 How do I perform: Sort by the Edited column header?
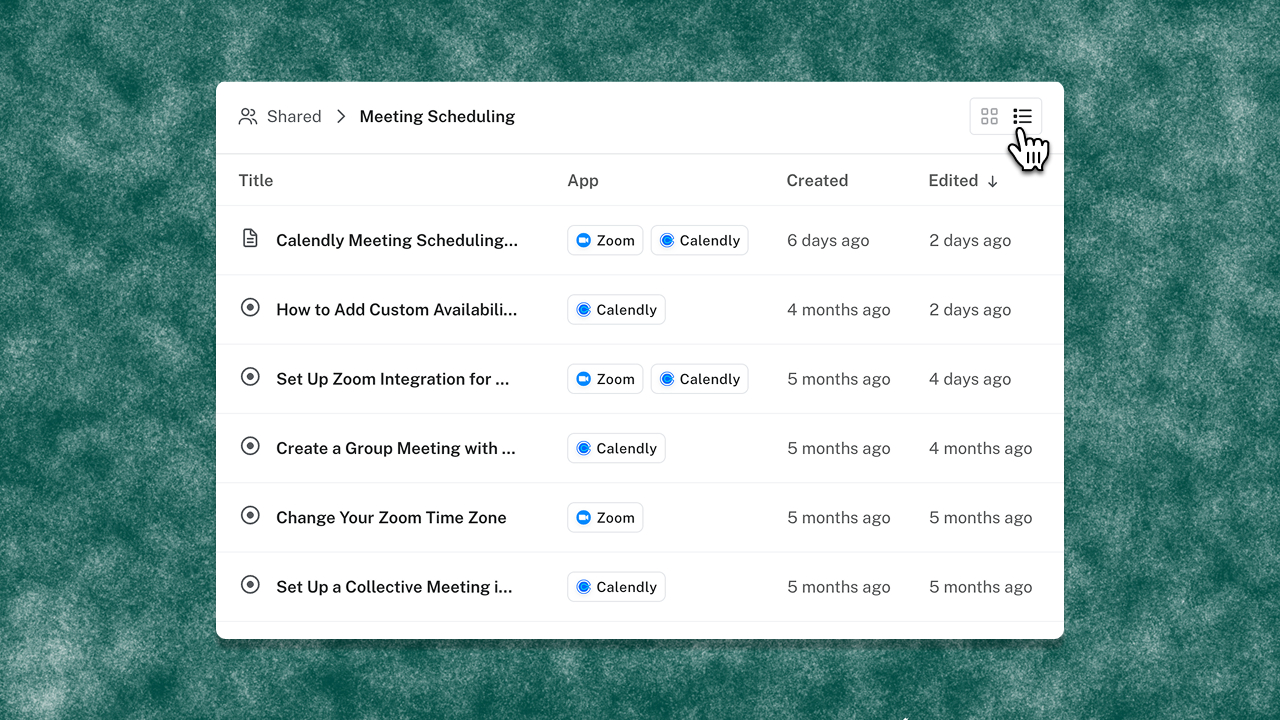click(953, 181)
